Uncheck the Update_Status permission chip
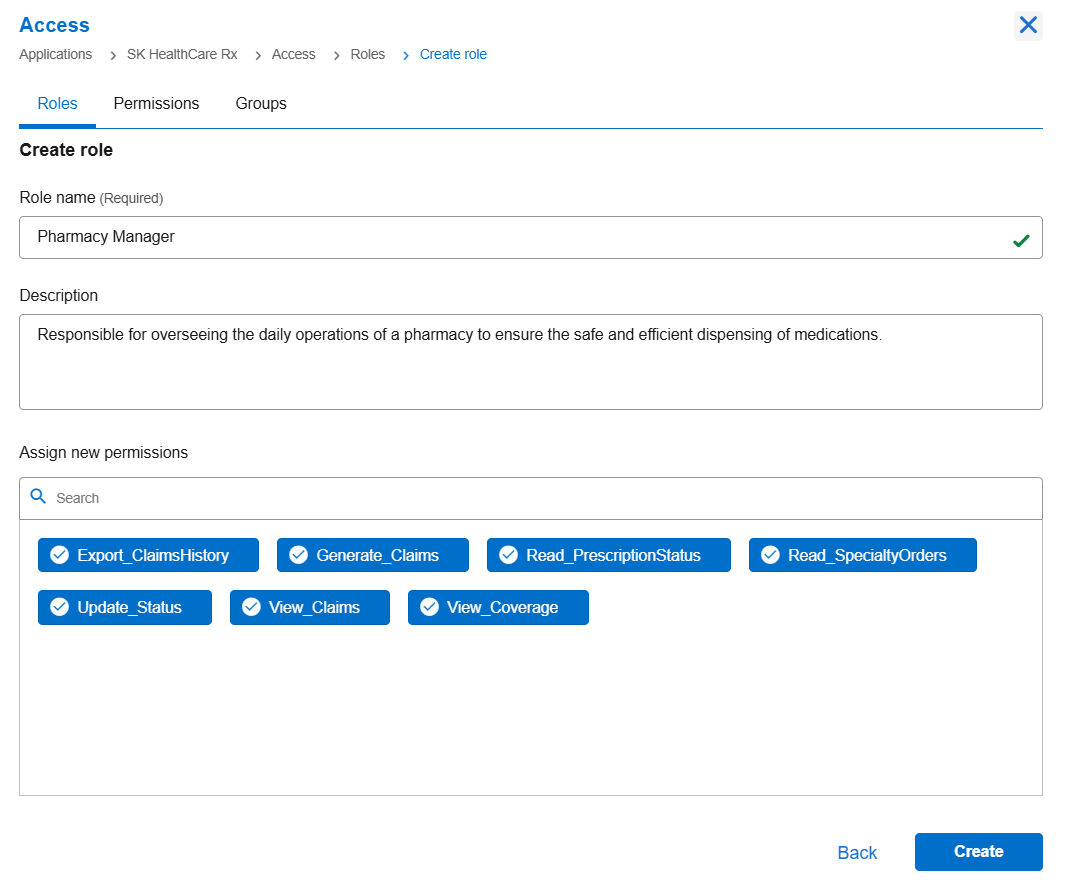The image size is (1067, 891). pos(125,607)
